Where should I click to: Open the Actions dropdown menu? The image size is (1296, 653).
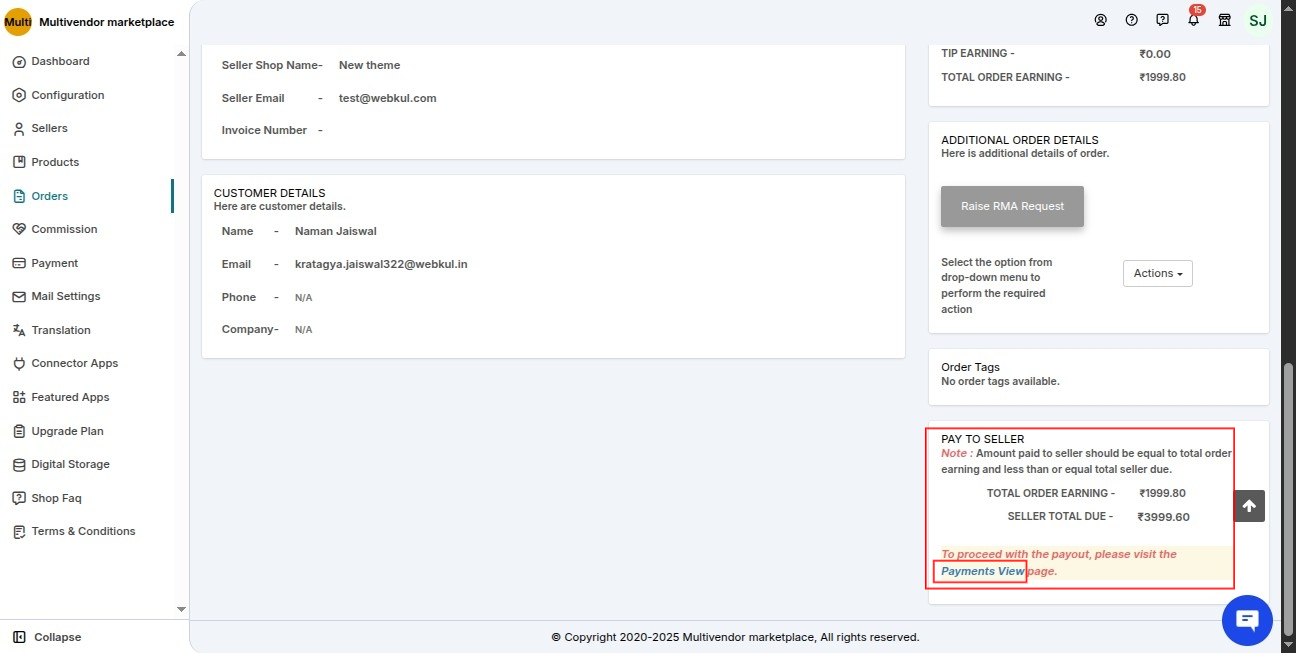point(1157,273)
